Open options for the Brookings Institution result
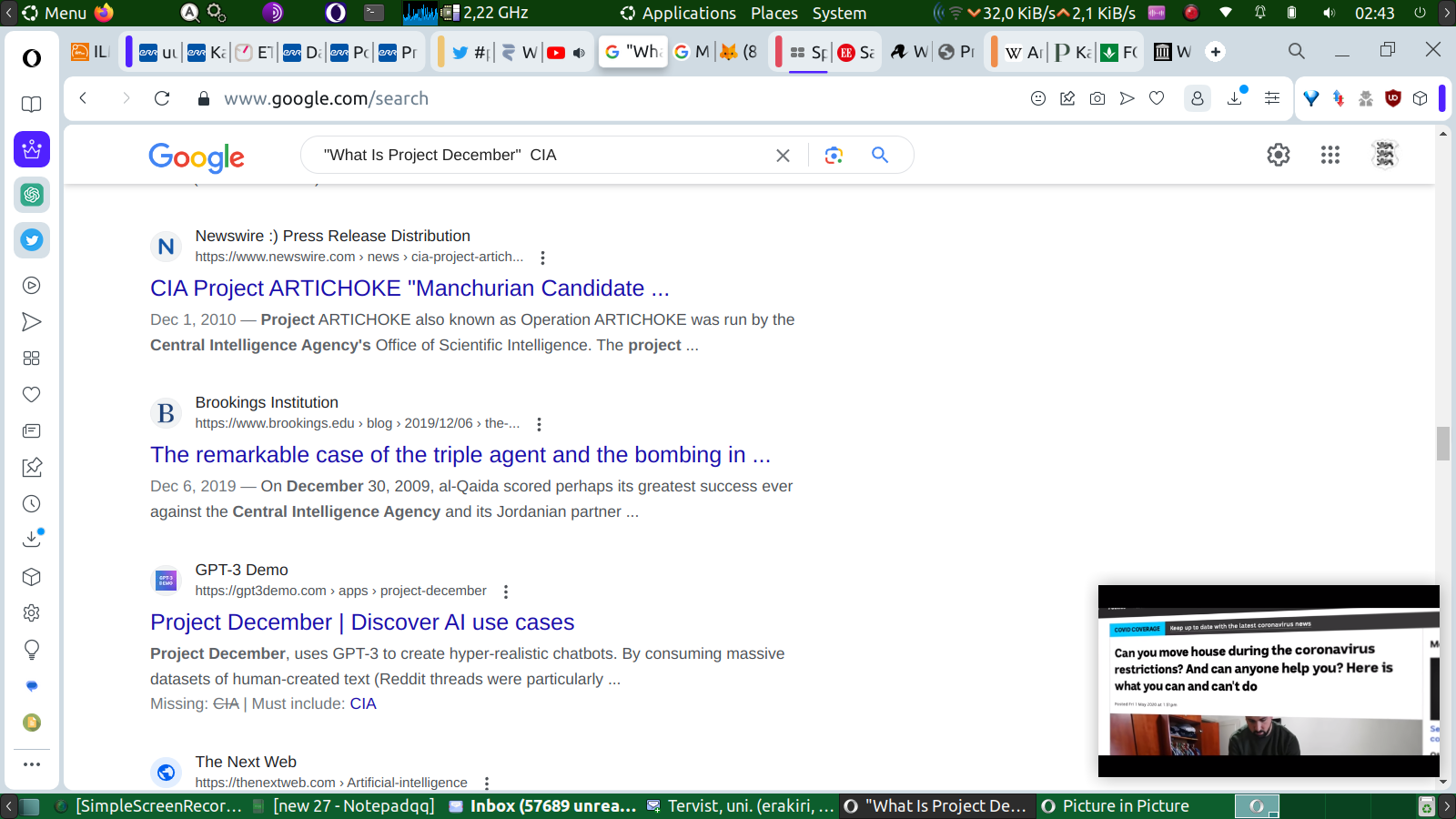Screen dimensions: 1456x819 (539, 424)
